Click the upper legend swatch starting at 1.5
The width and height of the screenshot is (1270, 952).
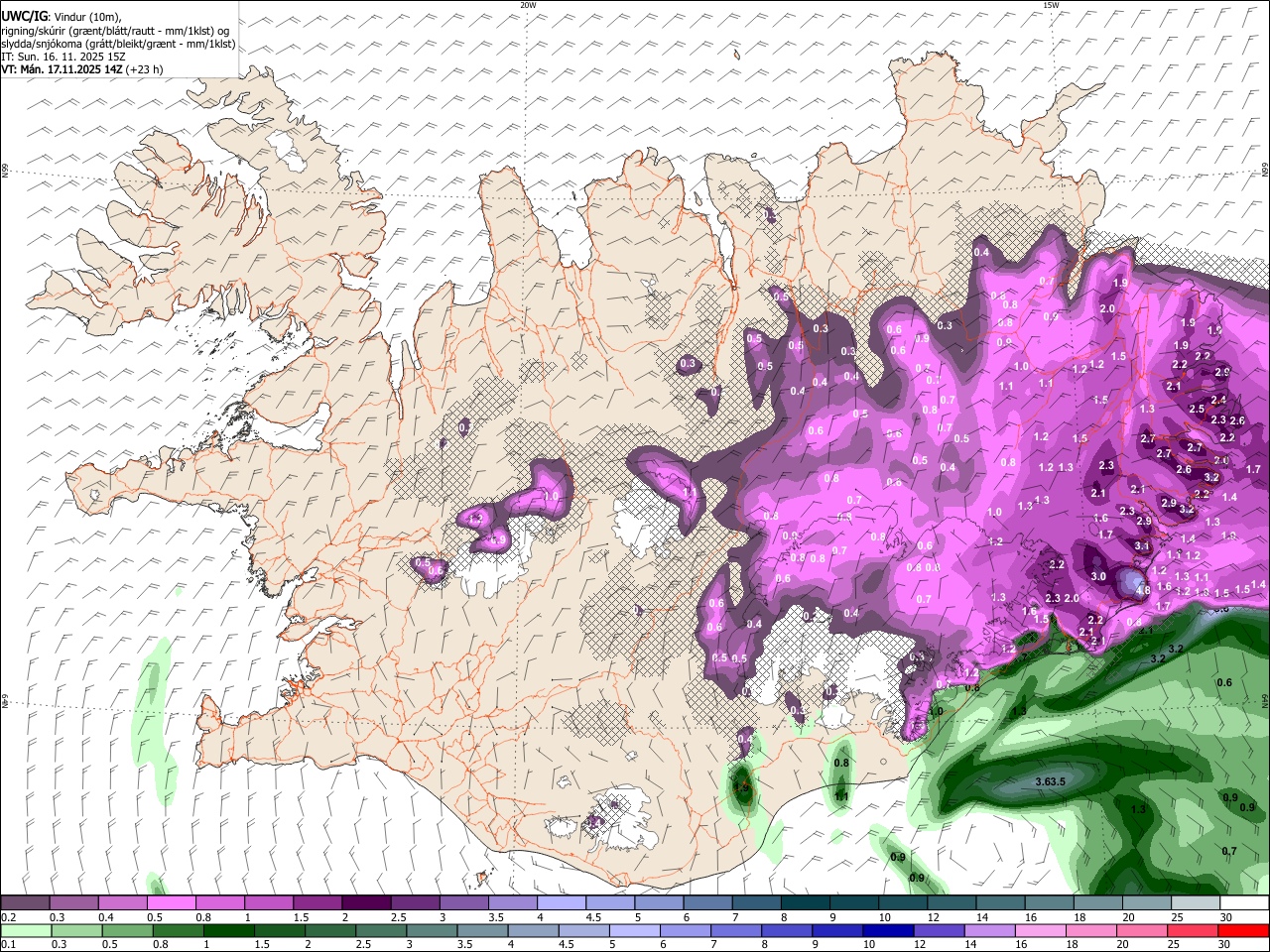point(317,902)
